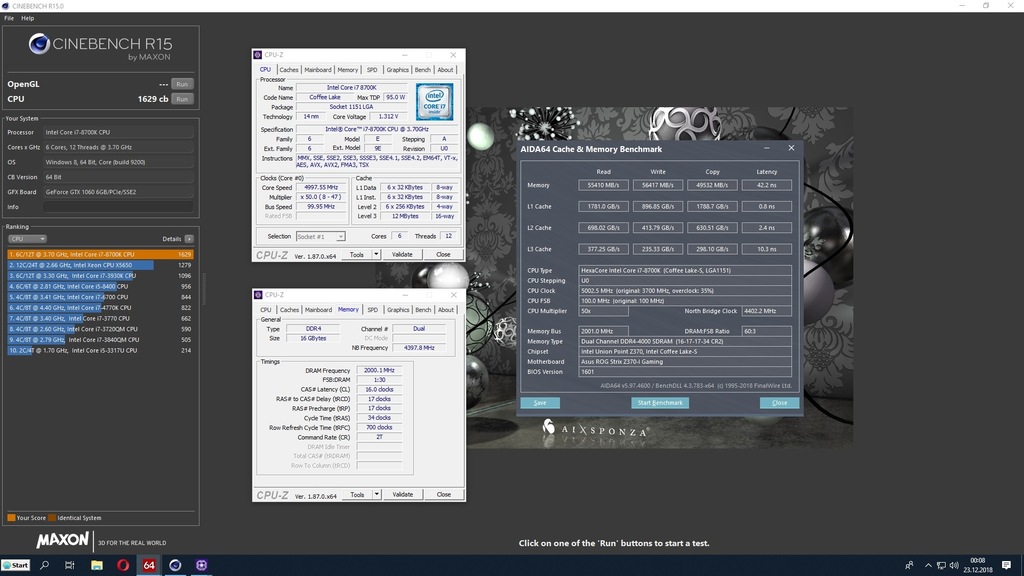Select ranking row Intel Core i7-4770K CPU

point(100,308)
